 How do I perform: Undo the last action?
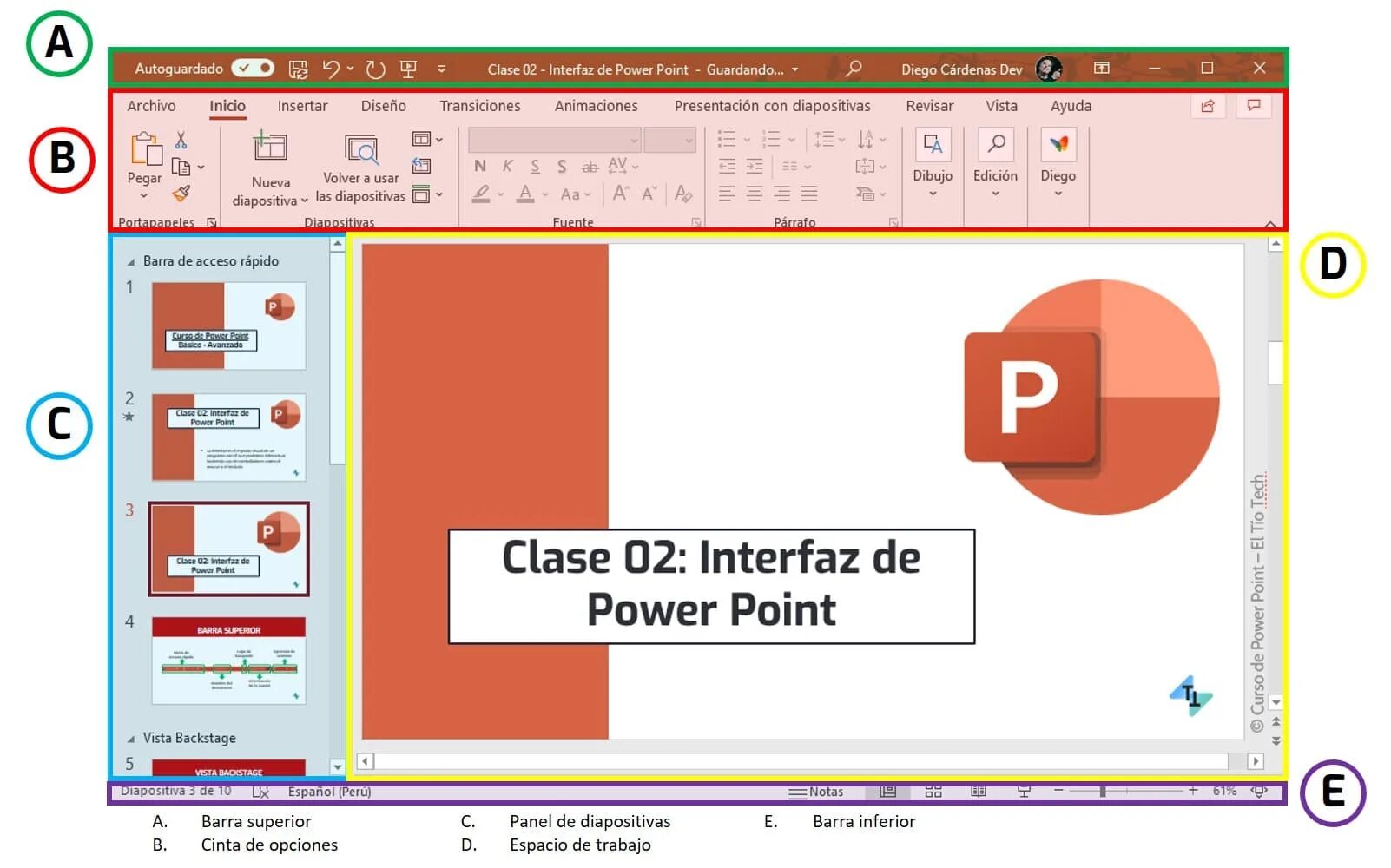click(331, 69)
